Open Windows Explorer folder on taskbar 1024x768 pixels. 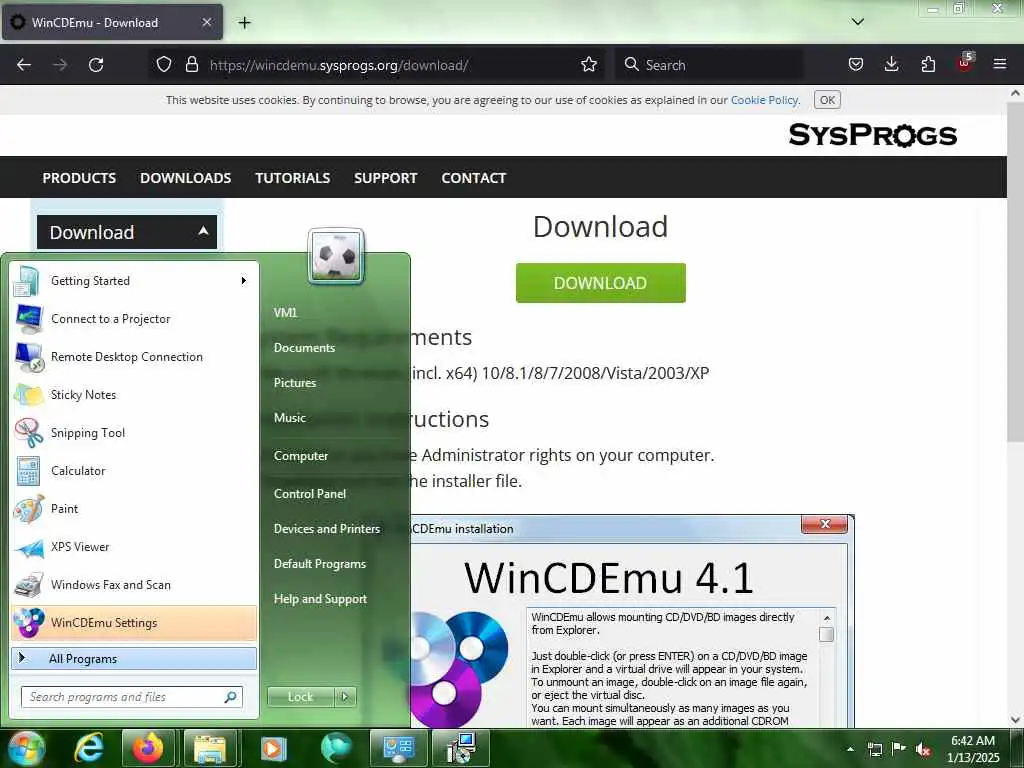pyautogui.click(x=209, y=748)
